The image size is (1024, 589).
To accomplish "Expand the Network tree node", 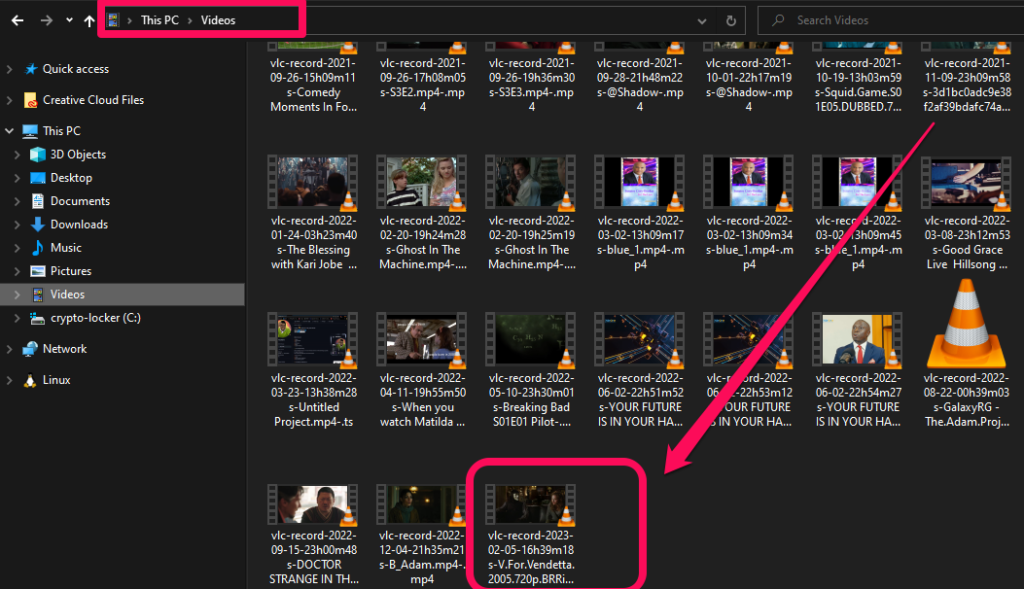I will point(9,349).
